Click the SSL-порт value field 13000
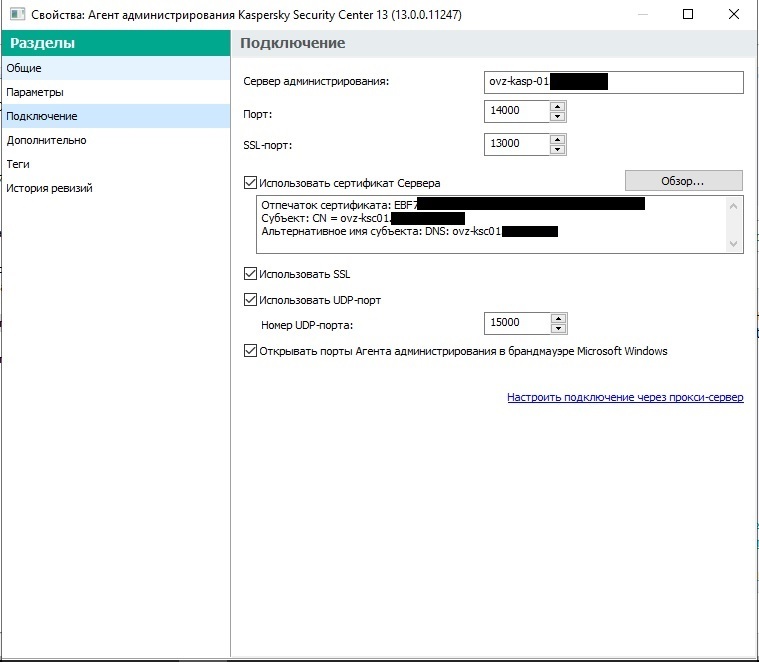Image resolution: width=759 pixels, height=663 pixels. (x=516, y=144)
